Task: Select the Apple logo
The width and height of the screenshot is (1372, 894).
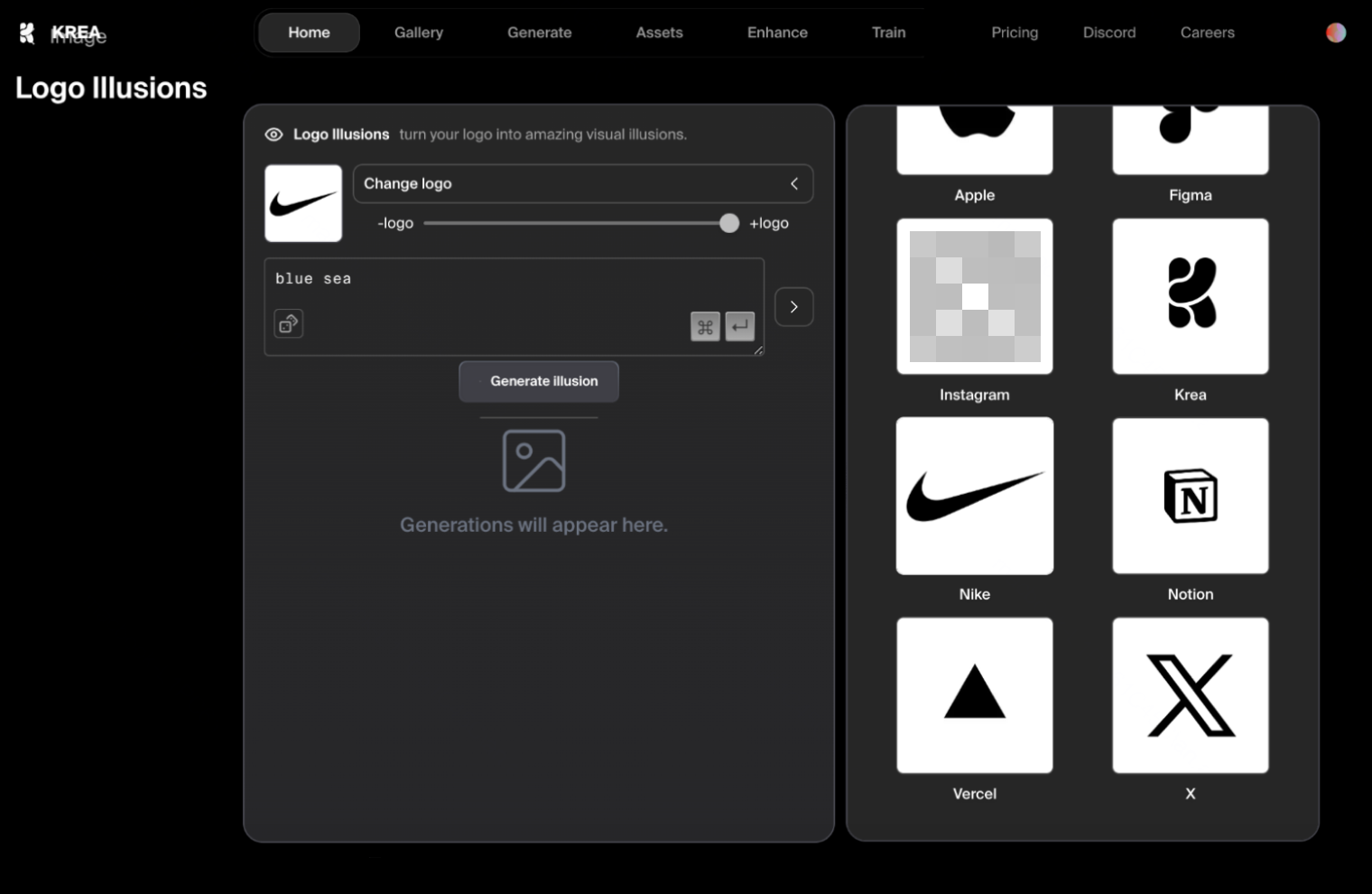Action: (x=975, y=140)
